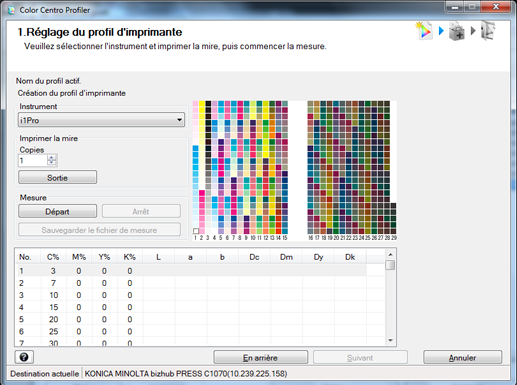Select table row number 3
The width and height of the screenshot is (517, 385).
(191, 295)
